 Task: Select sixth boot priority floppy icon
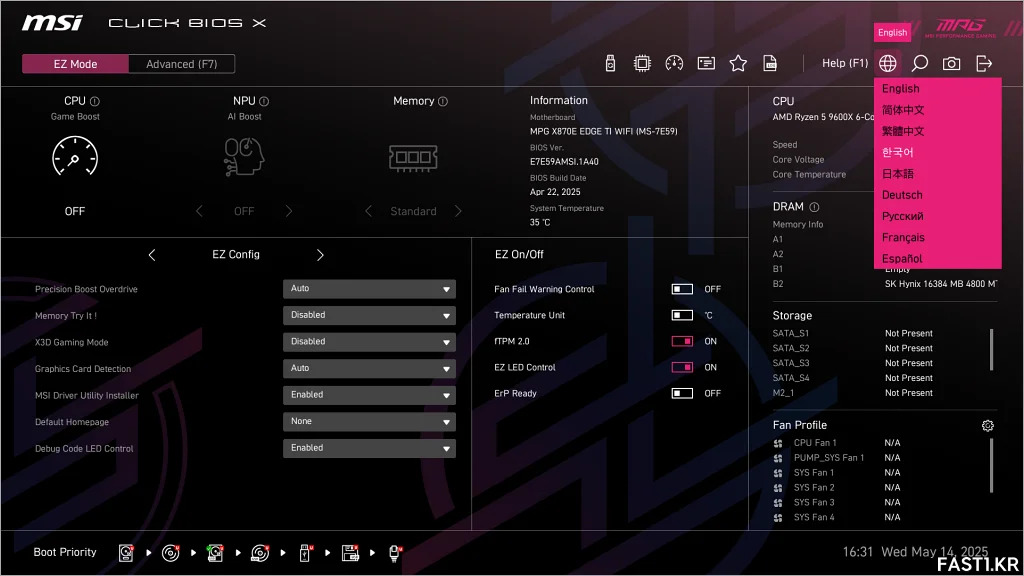[x=350, y=553]
